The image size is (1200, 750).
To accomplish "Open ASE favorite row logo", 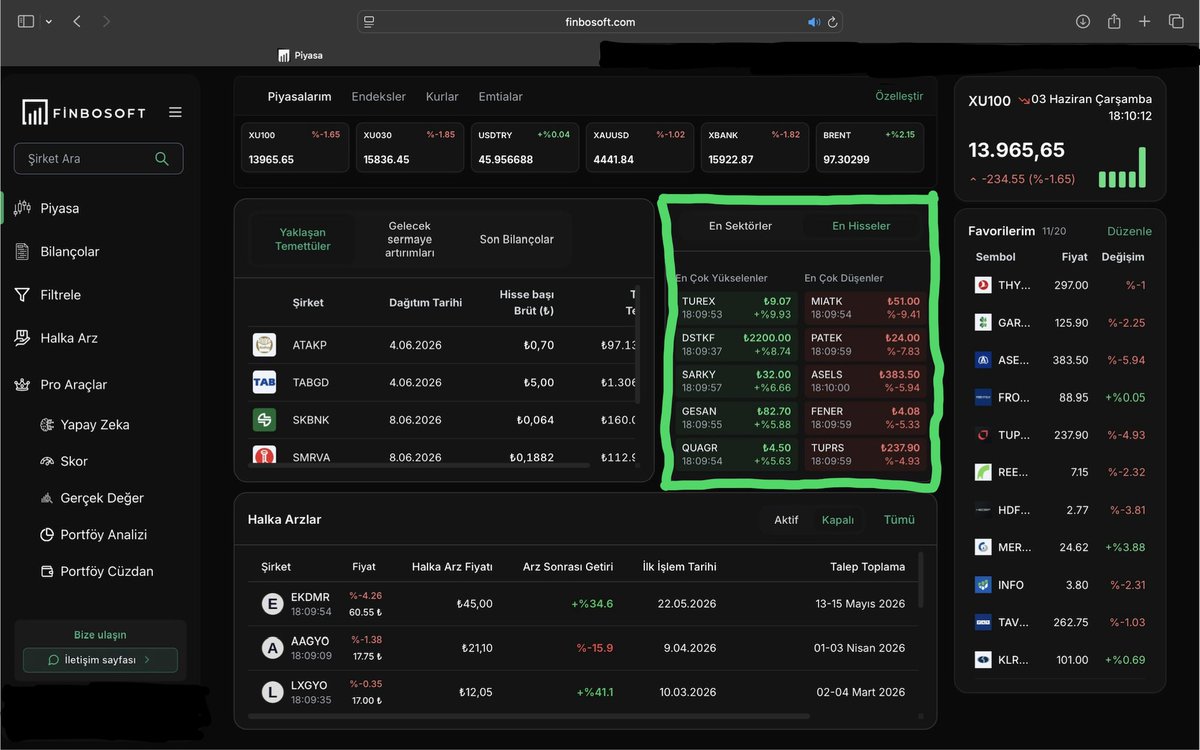I will (x=983, y=360).
